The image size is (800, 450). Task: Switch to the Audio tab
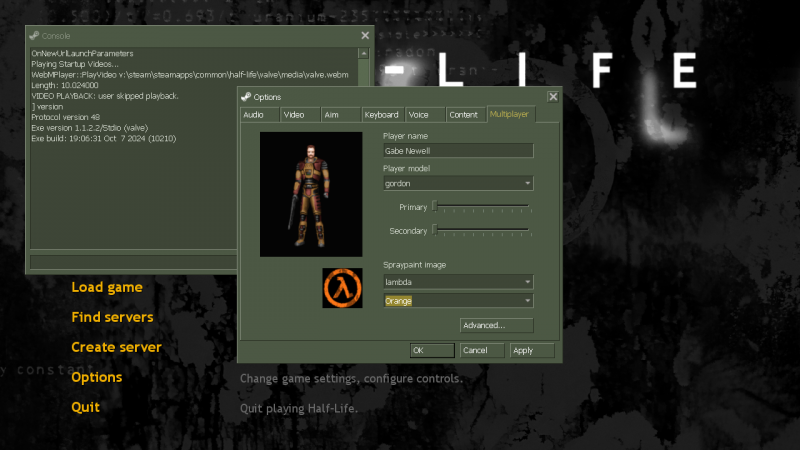coord(260,115)
